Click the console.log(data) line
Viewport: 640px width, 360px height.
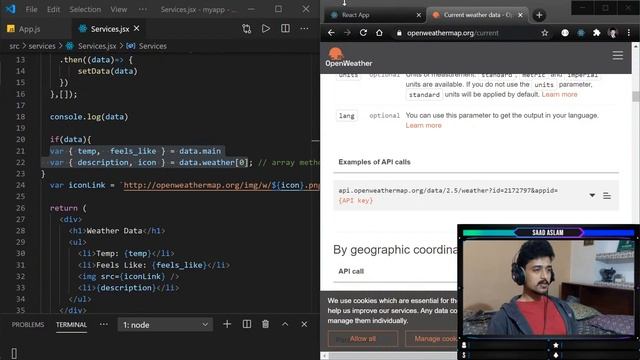pyautogui.click(x=89, y=117)
